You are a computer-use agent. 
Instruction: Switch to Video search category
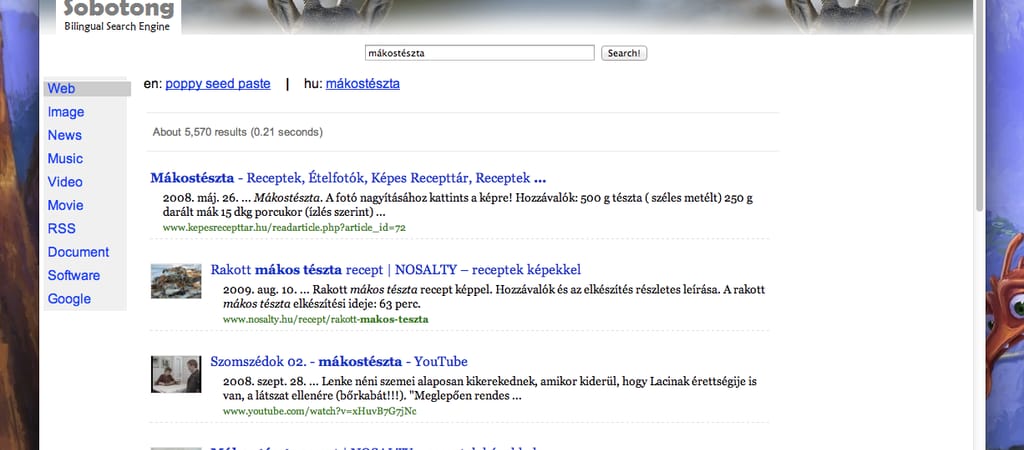[x=65, y=182]
